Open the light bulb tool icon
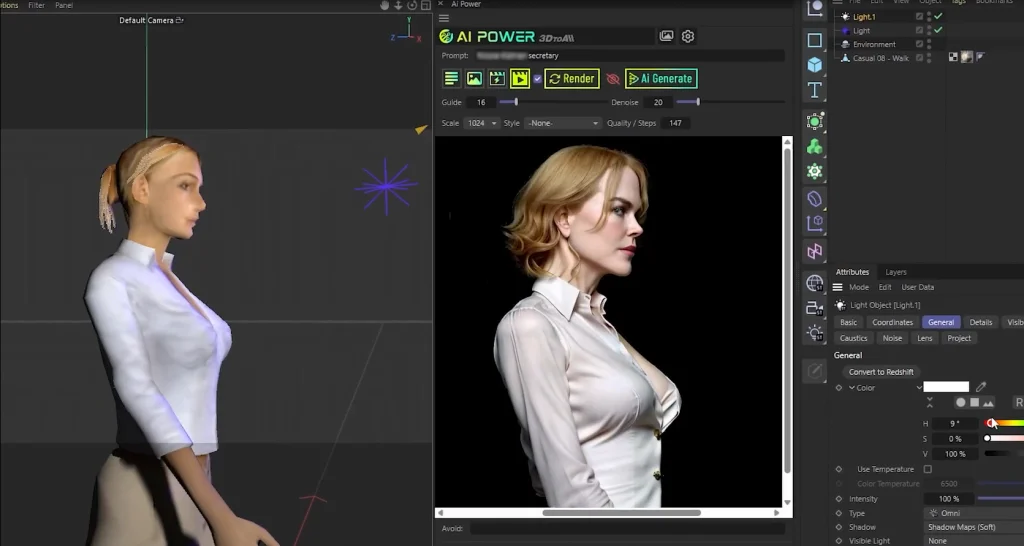This screenshot has height=546, width=1024. 814,333
